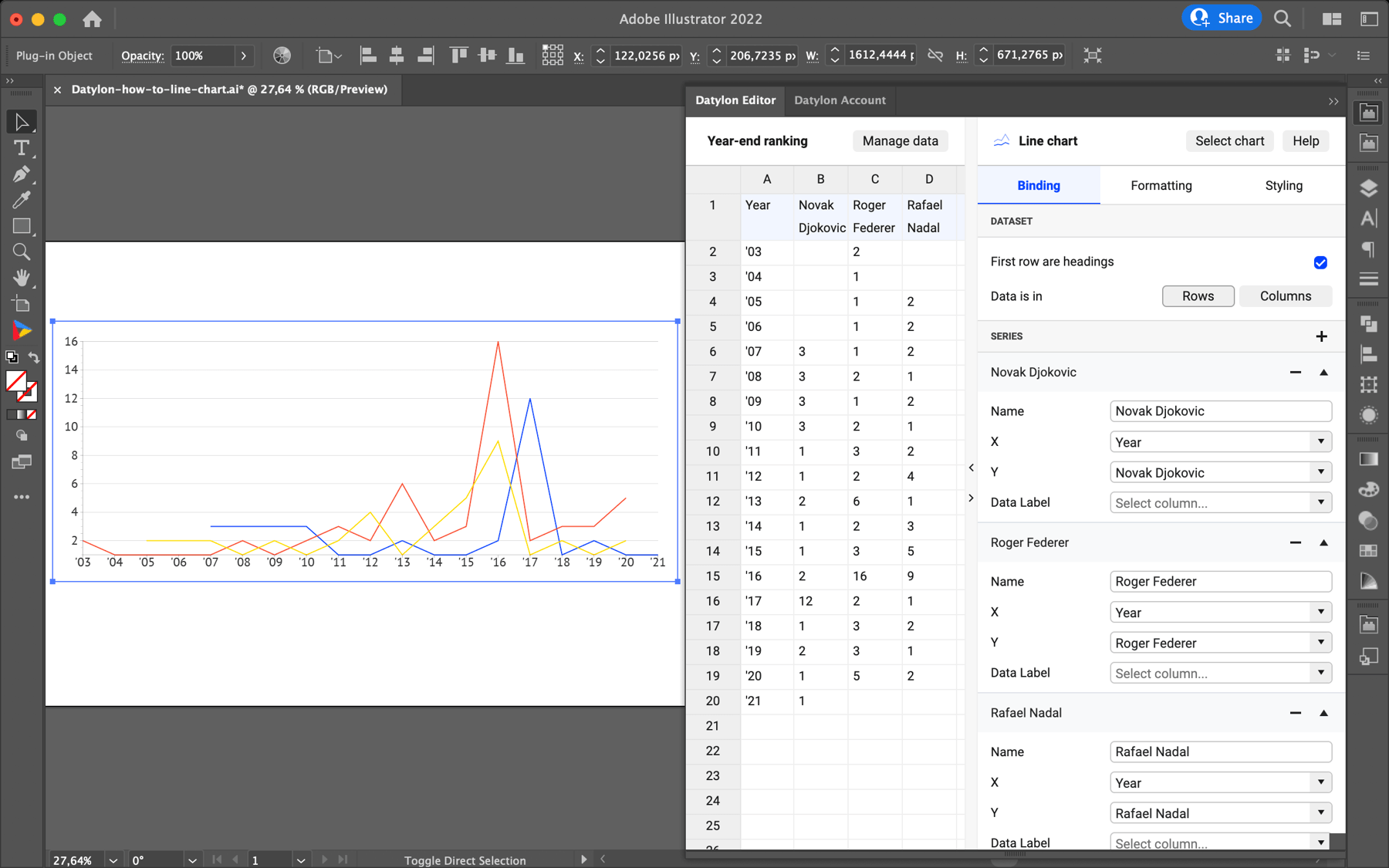Open the Year dropdown for Roger Federer X
The image size is (1389, 868).
coord(1220,612)
